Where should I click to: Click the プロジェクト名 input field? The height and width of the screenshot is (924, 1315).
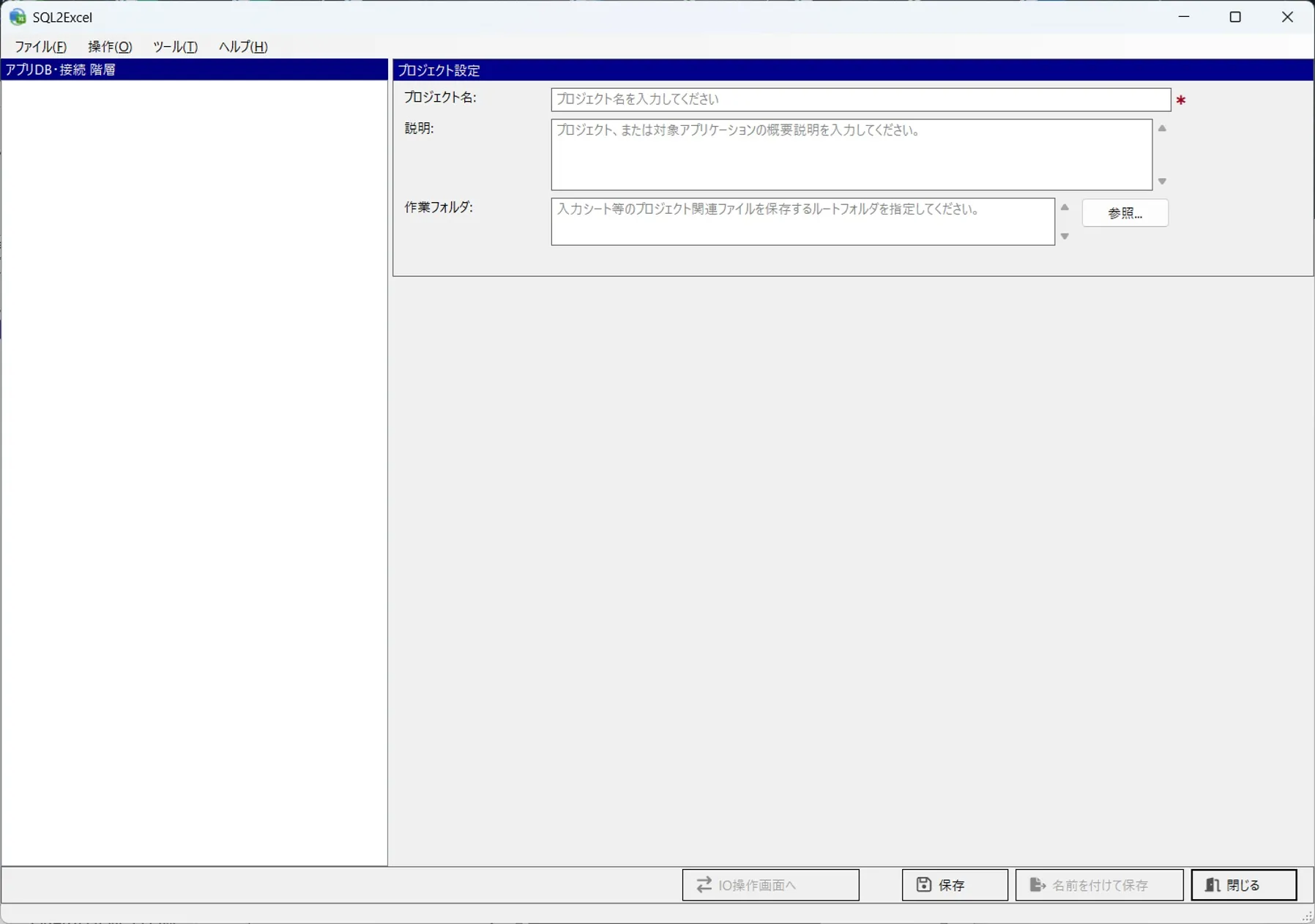click(x=860, y=100)
